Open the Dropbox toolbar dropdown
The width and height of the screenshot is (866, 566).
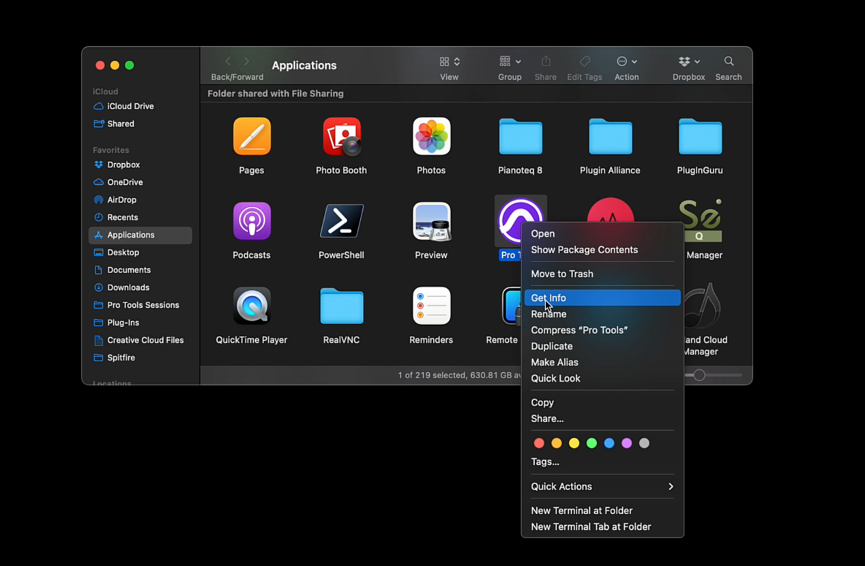click(x=689, y=61)
